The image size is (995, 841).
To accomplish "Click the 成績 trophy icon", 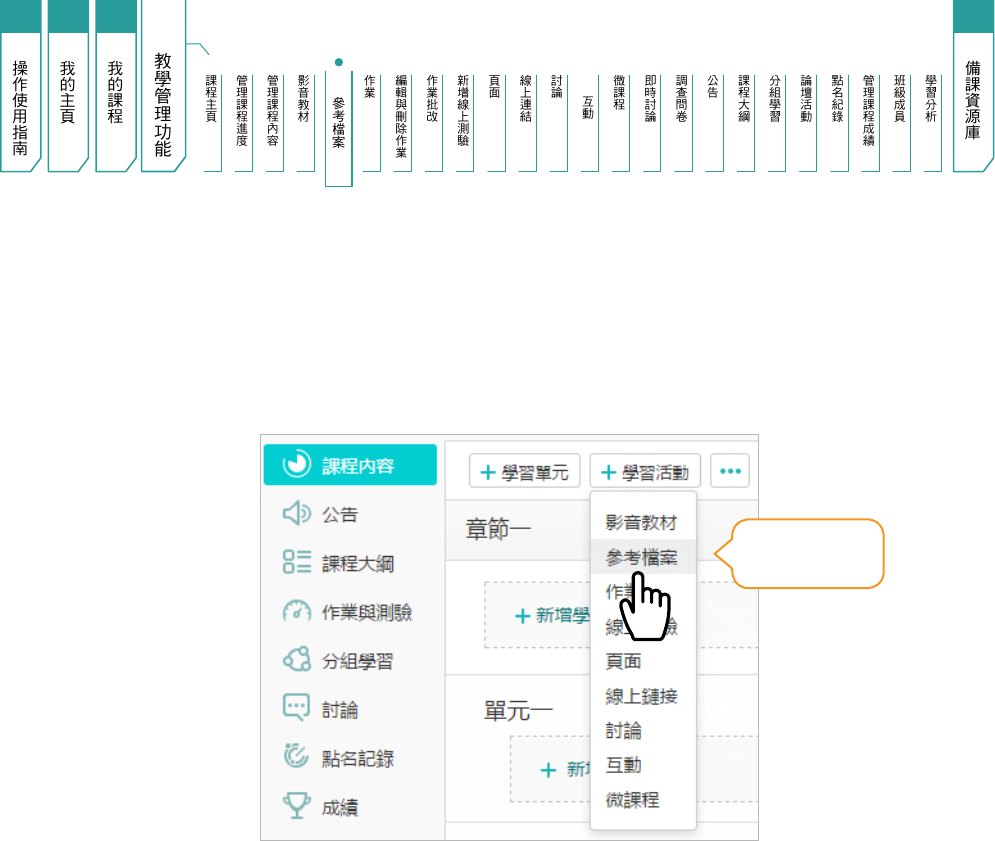I will tap(296, 805).
